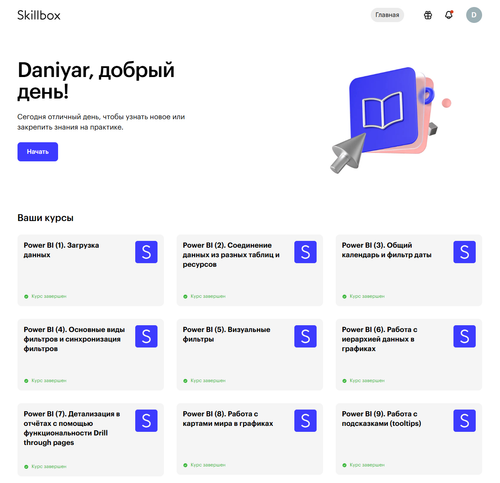Click the S icon on Power BI (3) card
The width and height of the screenshot is (500, 483).
[x=464, y=252]
